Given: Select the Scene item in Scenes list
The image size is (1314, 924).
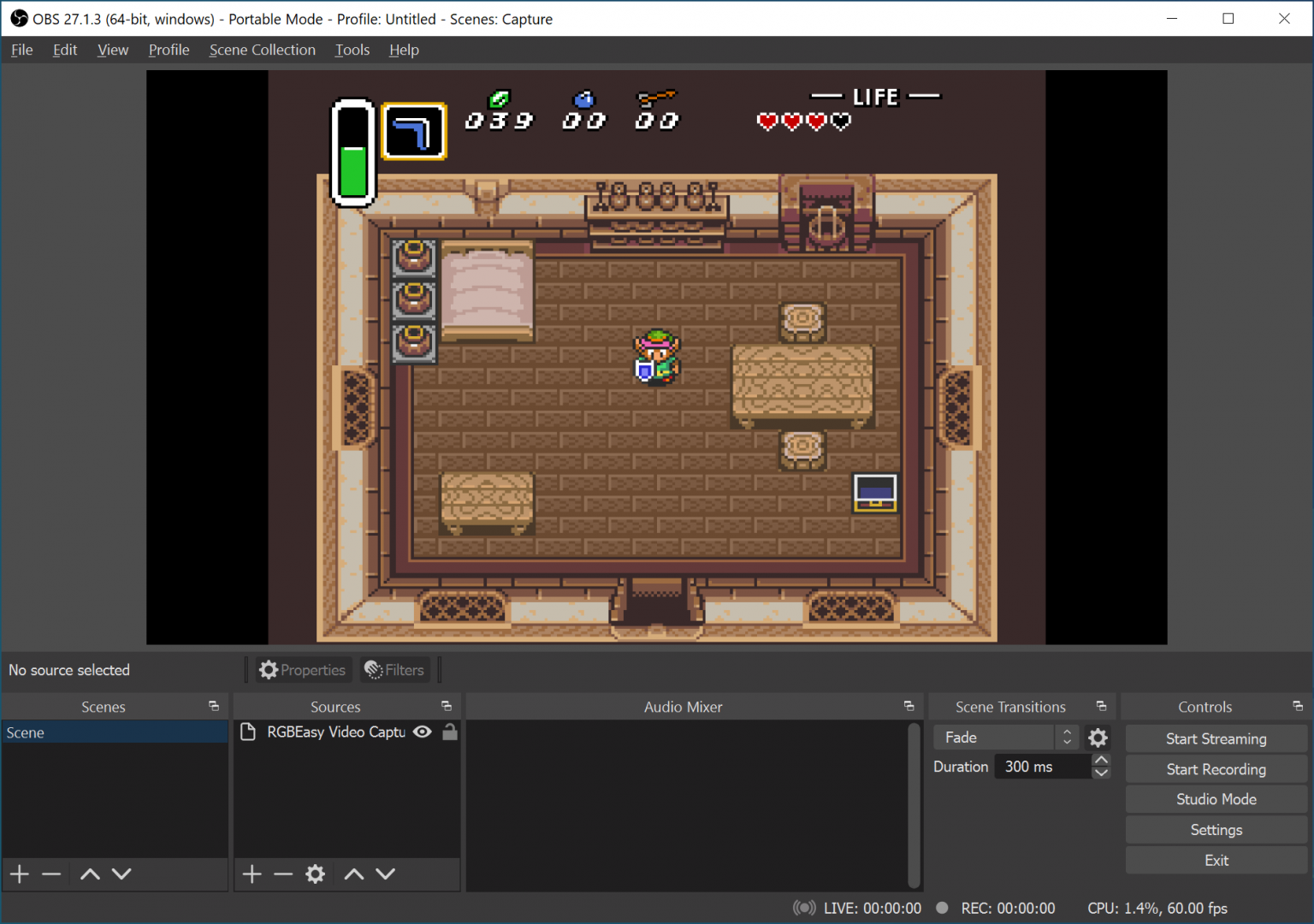Looking at the screenshot, I should [115, 732].
